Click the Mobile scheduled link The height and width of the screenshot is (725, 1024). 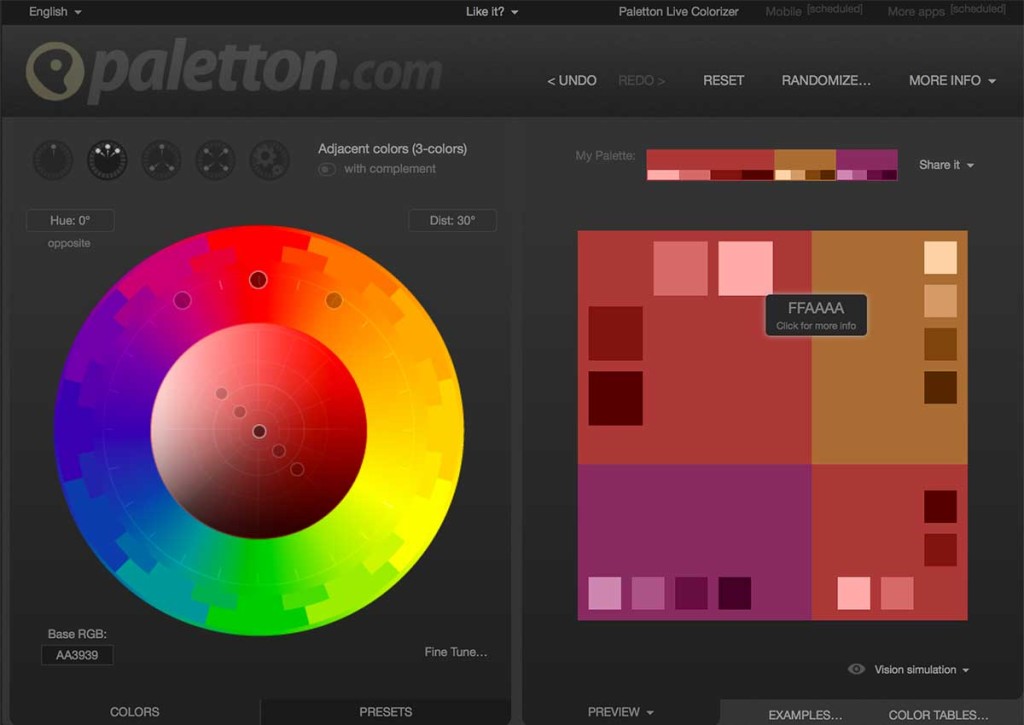click(x=813, y=10)
